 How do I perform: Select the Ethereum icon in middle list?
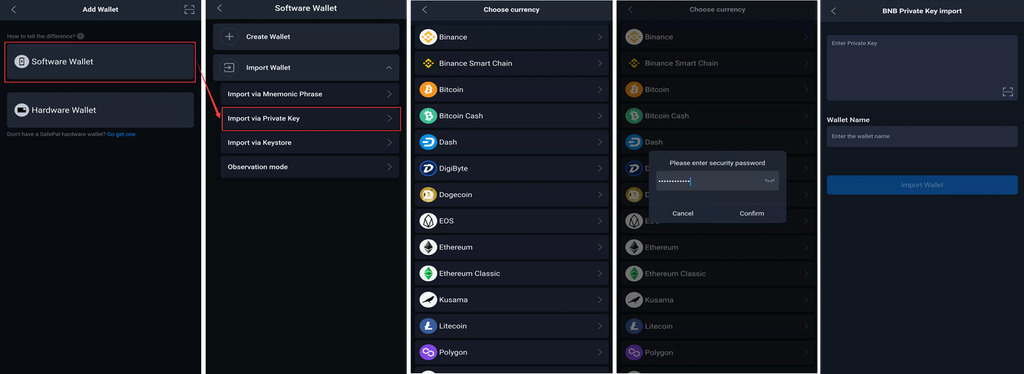(x=428, y=247)
